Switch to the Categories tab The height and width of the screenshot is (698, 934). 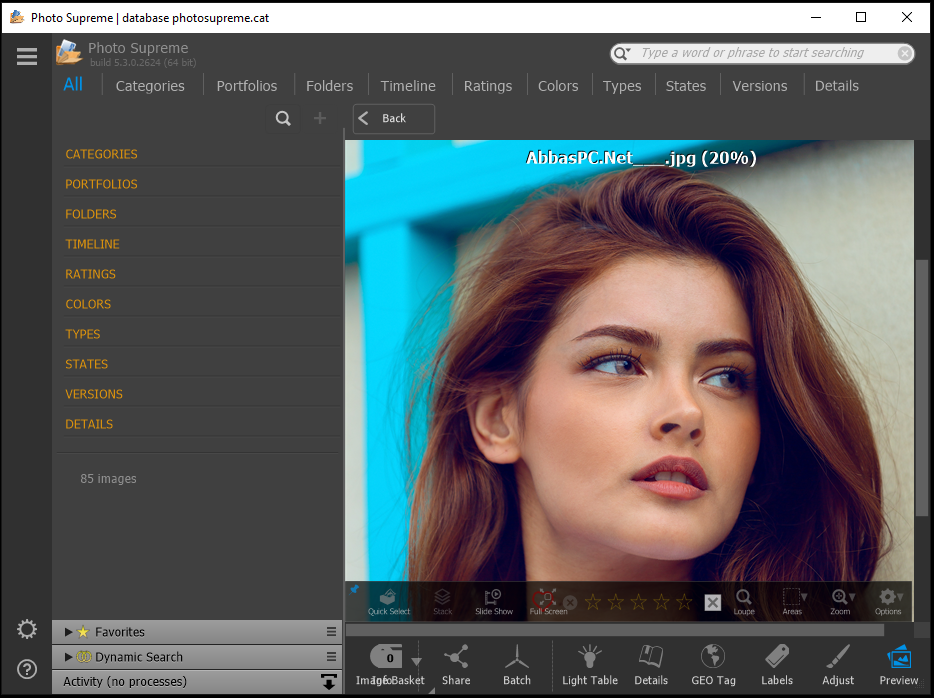click(x=150, y=86)
